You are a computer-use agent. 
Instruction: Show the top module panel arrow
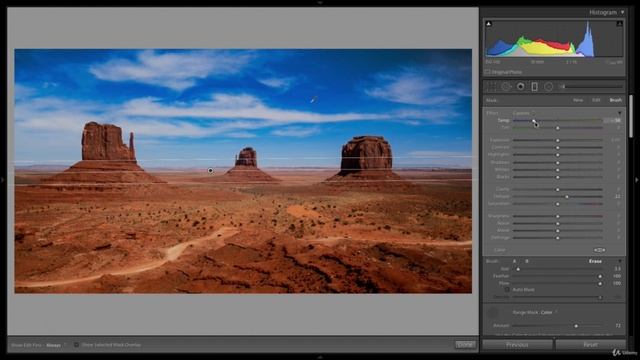(x=320, y=2)
